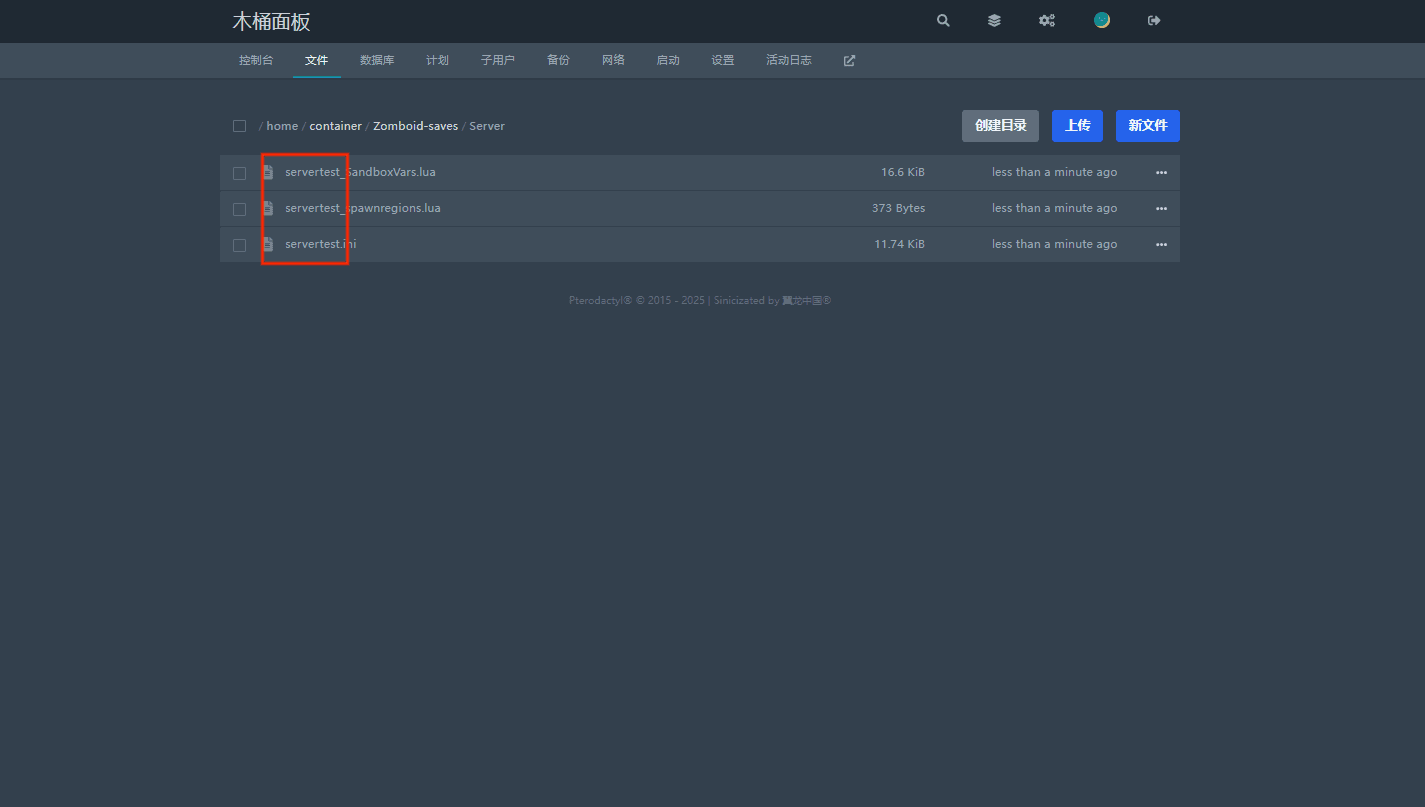Click file icon beside servertest_SandboxVars.lua
Image resolution: width=1425 pixels, height=807 pixels.
268,172
